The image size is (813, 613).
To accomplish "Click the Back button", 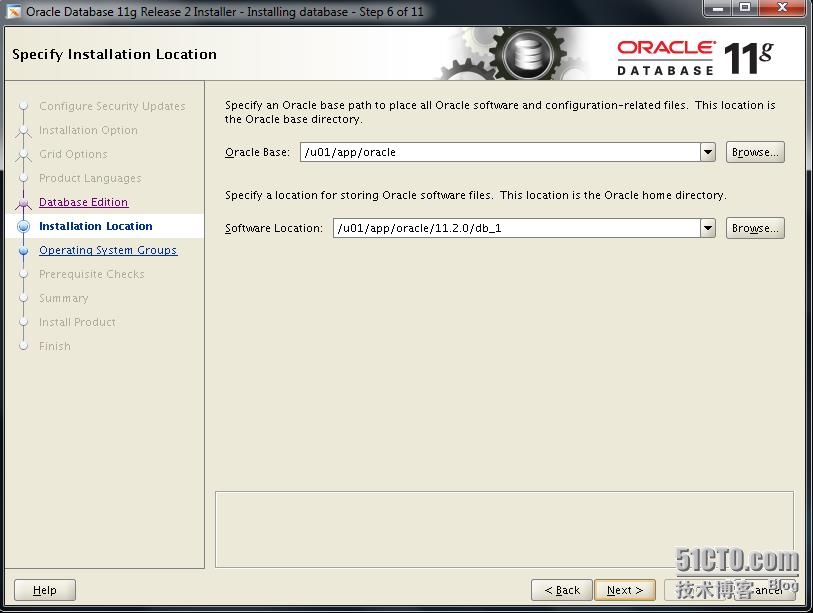I will click(562, 590).
